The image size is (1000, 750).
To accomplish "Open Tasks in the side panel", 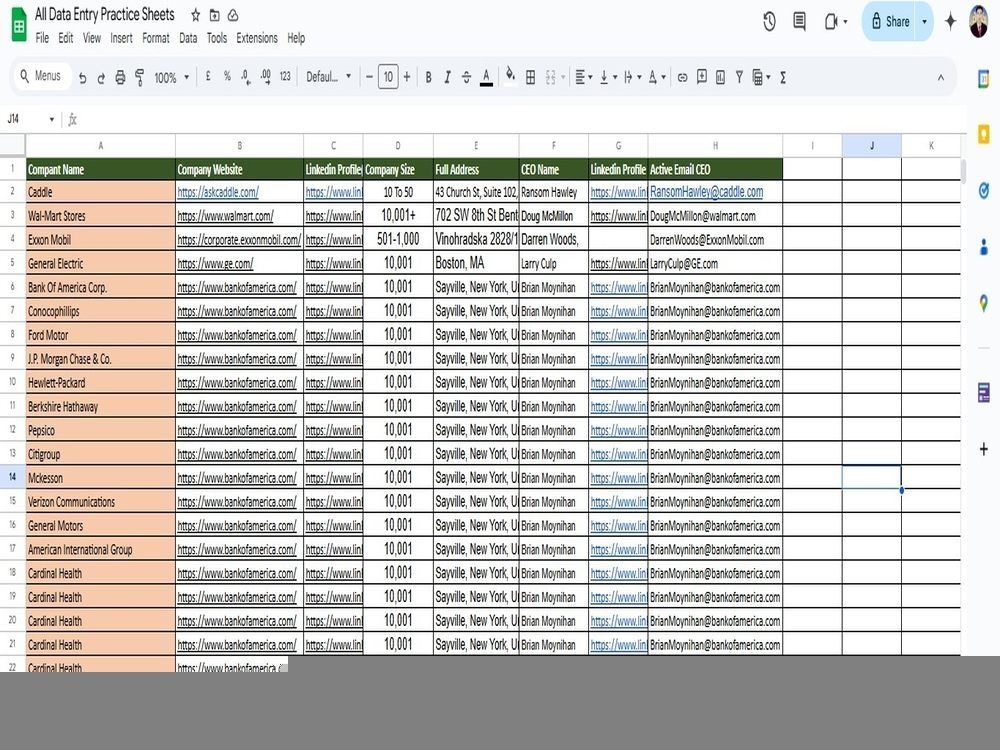I will 984,190.
